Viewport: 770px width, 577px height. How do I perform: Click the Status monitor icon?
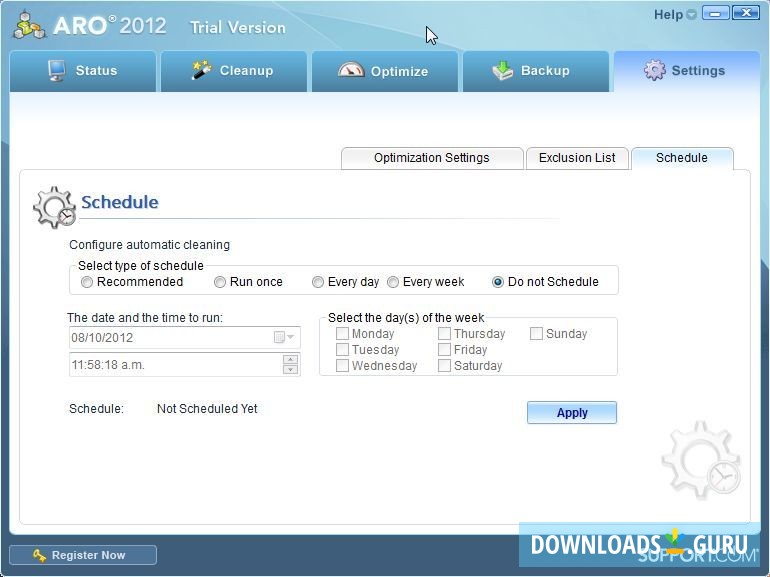tap(57, 70)
